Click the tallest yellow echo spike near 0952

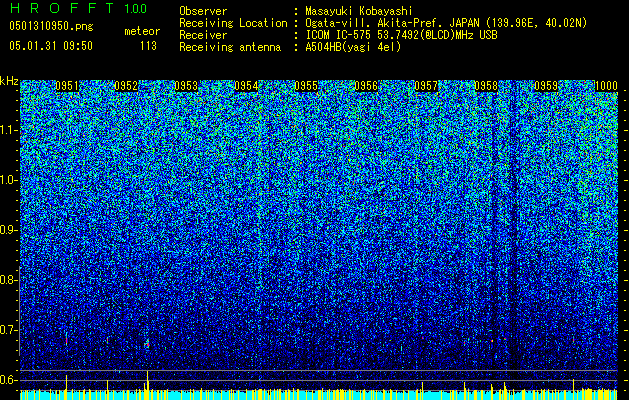(x=148, y=381)
